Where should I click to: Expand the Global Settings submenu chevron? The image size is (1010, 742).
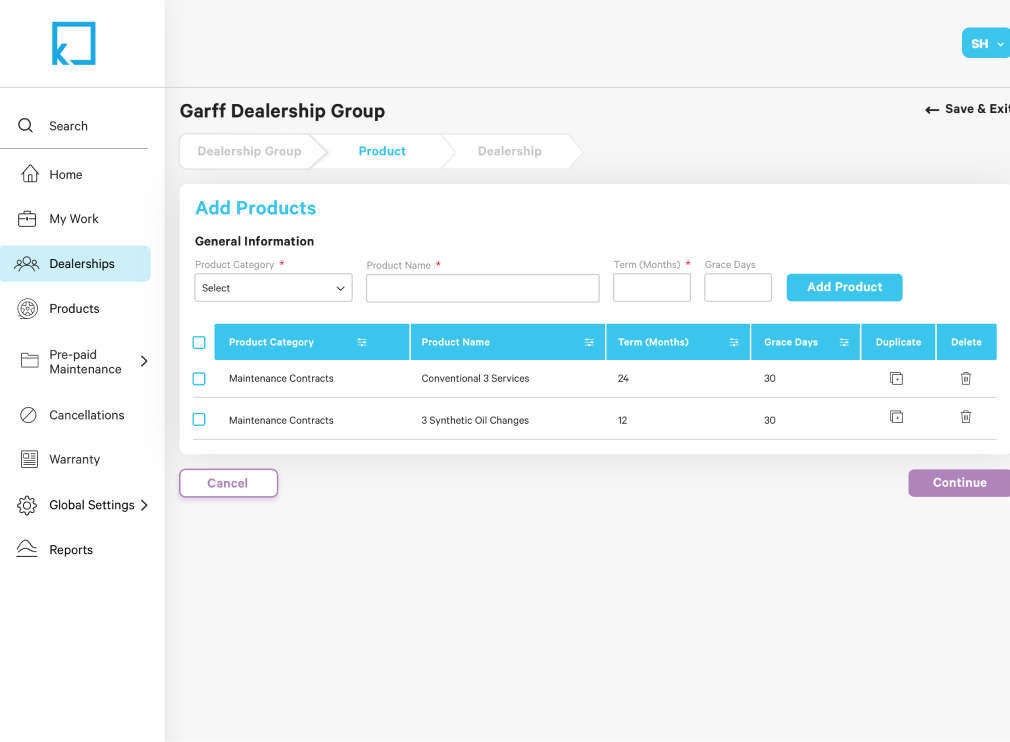[144, 505]
